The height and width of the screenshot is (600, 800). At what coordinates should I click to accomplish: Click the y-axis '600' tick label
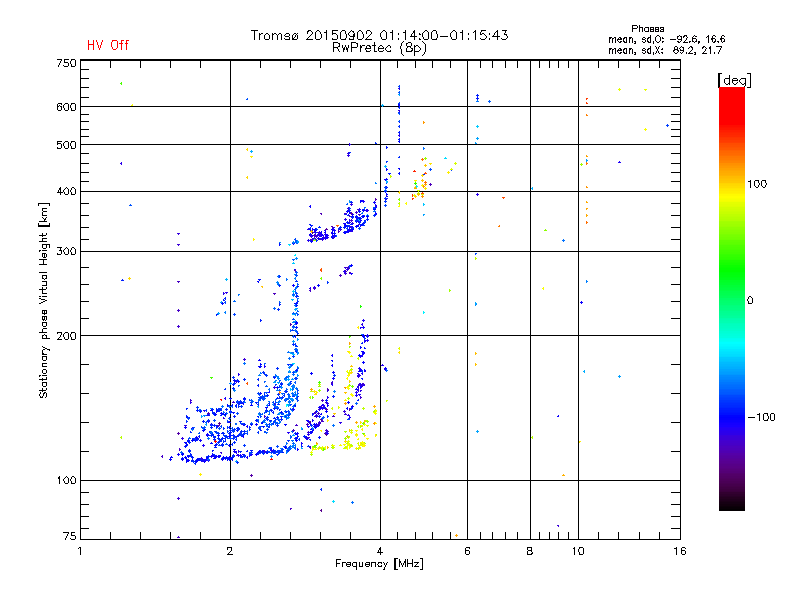click(x=66, y=107)
